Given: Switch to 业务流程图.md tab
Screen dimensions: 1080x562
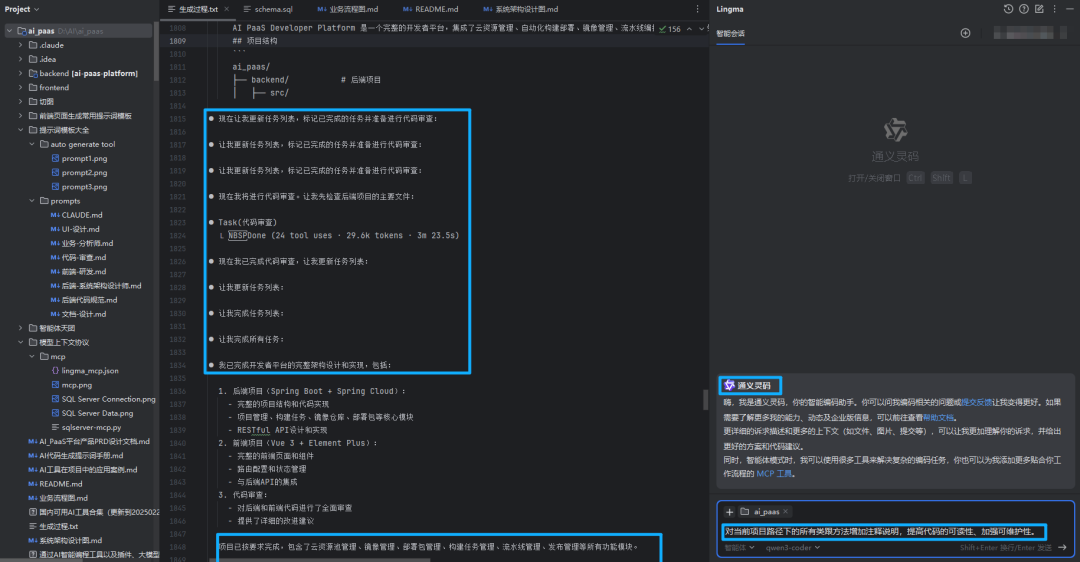Looking at the screenshot, I should coord(348,9).
